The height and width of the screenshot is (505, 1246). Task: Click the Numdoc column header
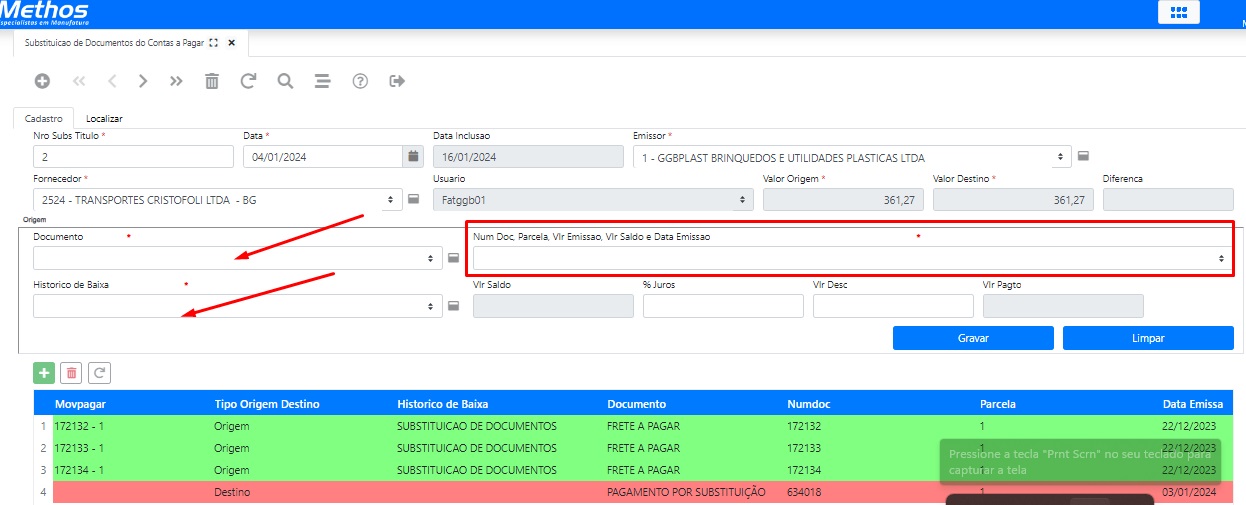[808, 404]
